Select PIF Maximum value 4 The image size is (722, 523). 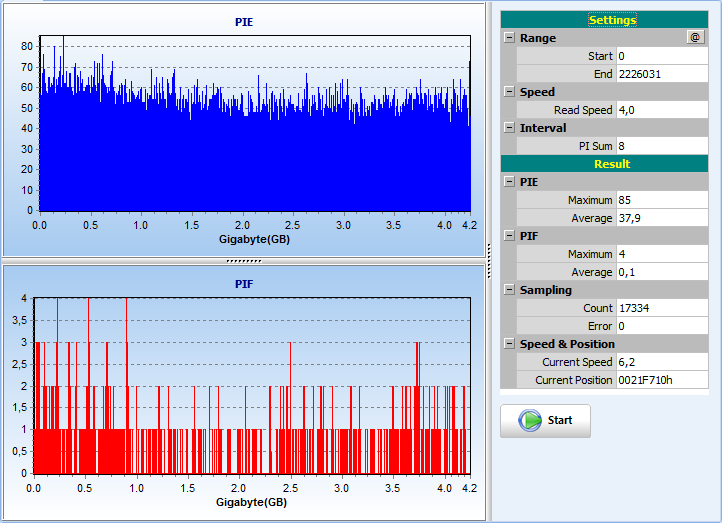662,254
